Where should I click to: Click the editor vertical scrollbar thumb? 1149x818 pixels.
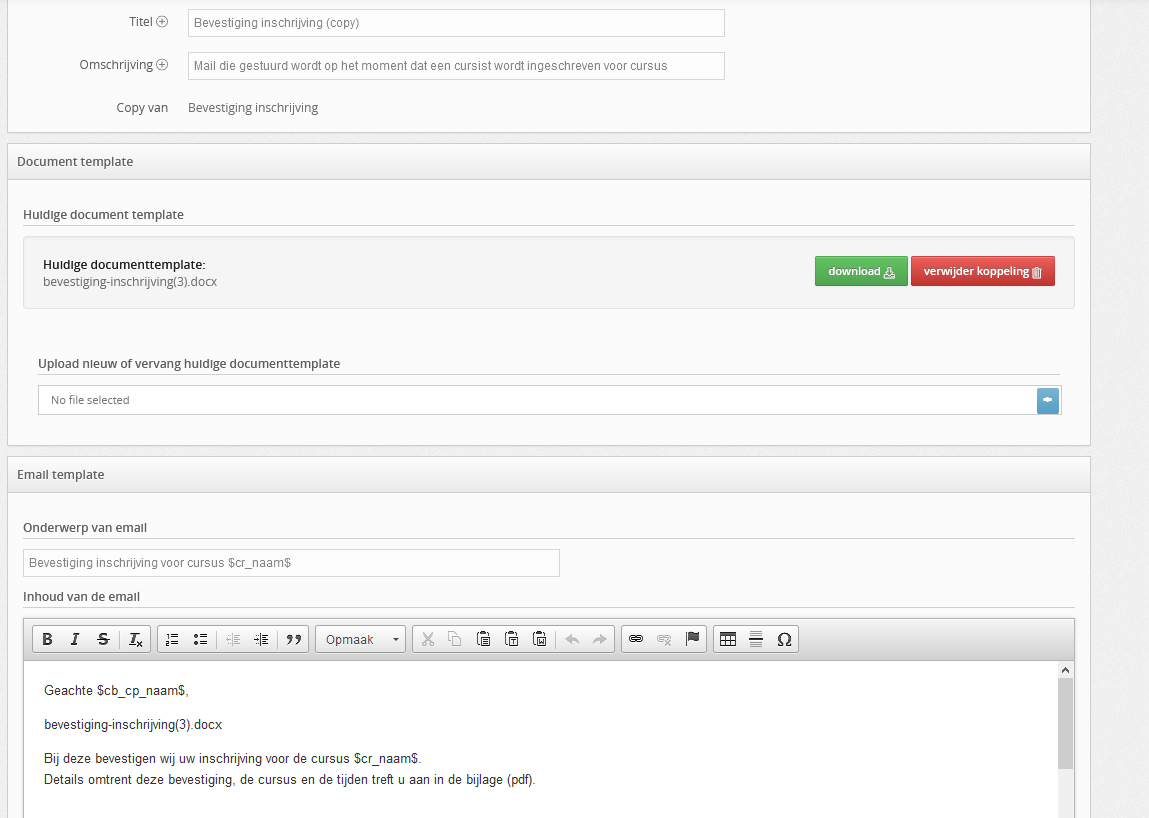click(1065, 723)
